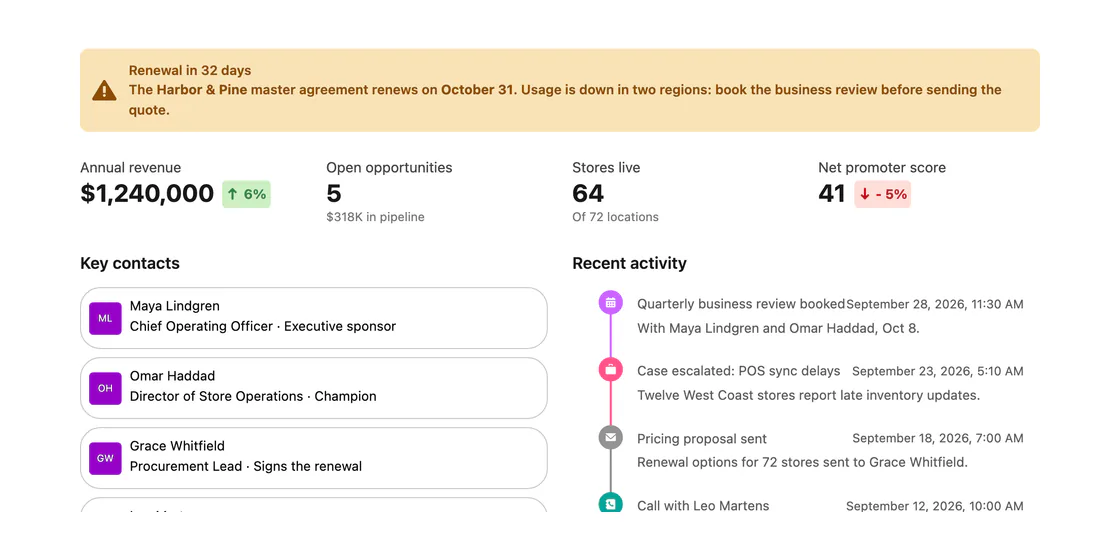1120x560 pixels.
Task: Click the envelope icon for the pricing proposal sent
Action: 611,437
